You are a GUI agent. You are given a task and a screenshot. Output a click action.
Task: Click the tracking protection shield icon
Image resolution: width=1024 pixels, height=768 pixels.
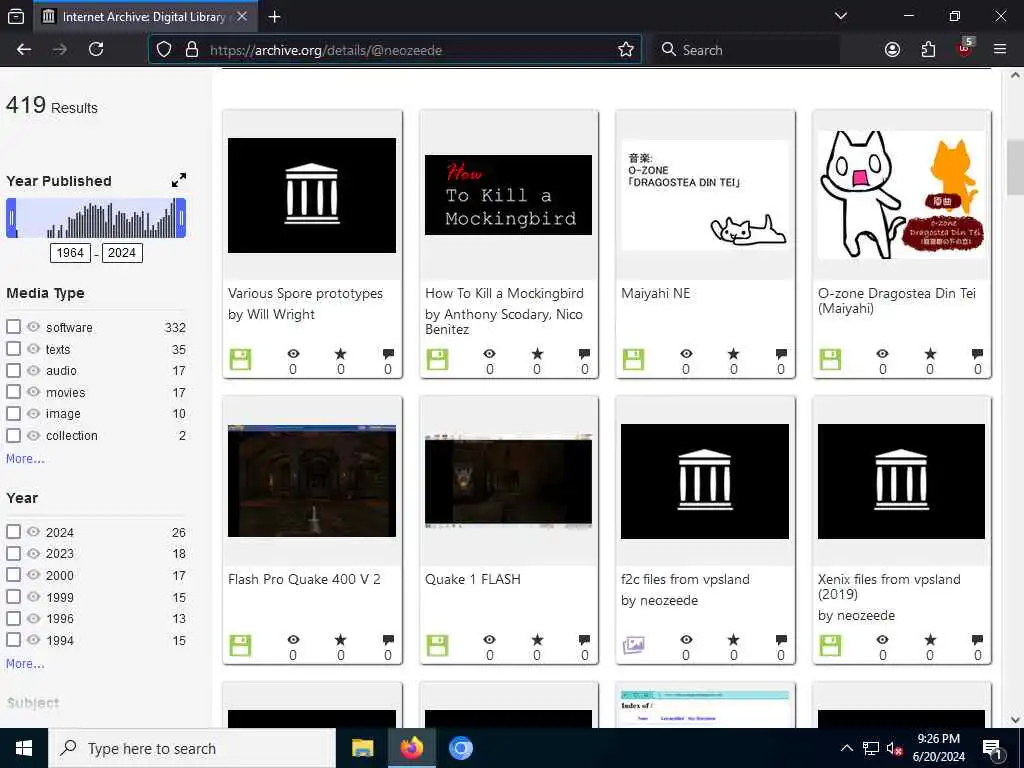coord(164,50)
